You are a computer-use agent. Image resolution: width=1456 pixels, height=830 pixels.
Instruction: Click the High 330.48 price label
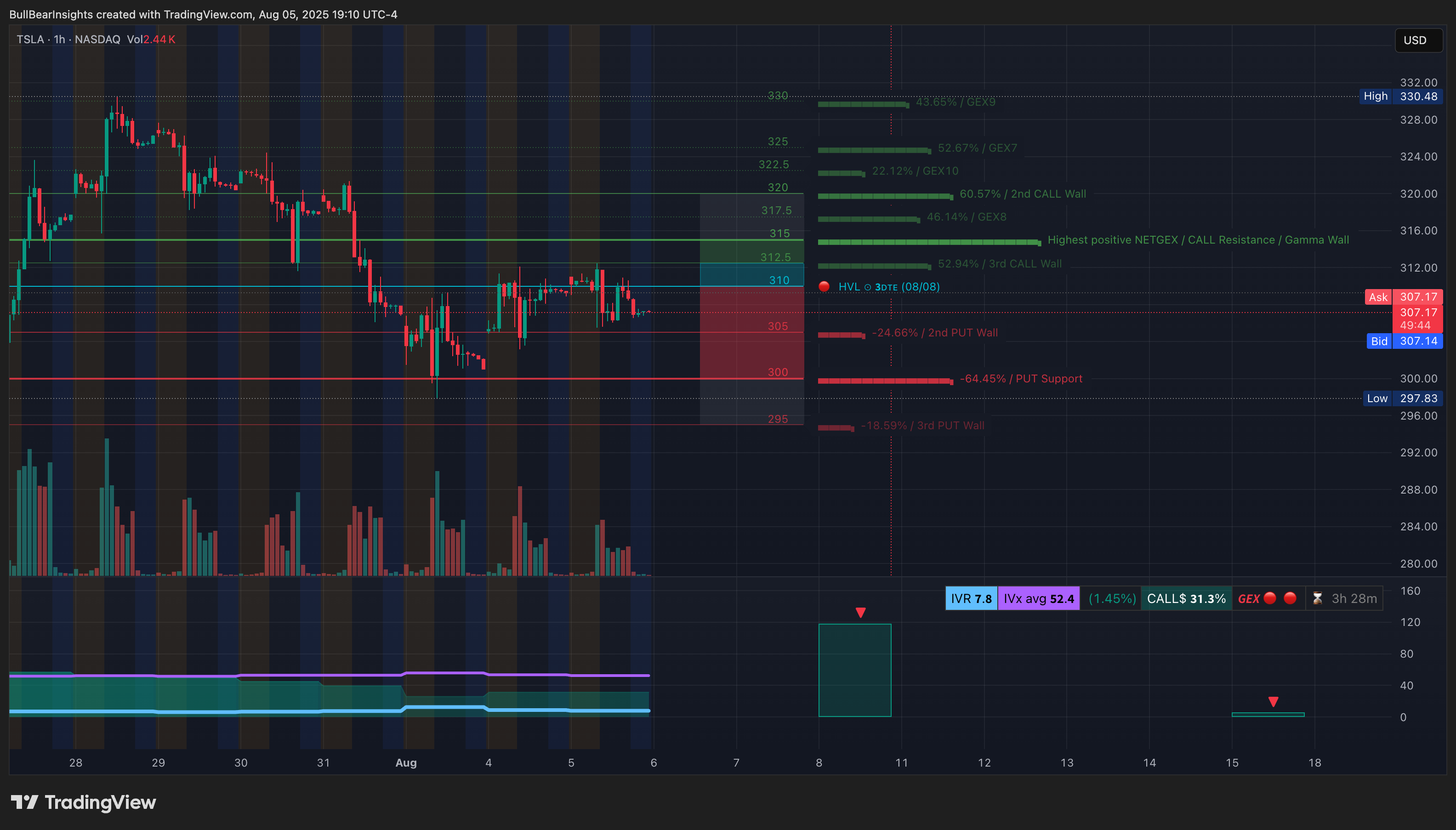click(x=1401, y=97)
